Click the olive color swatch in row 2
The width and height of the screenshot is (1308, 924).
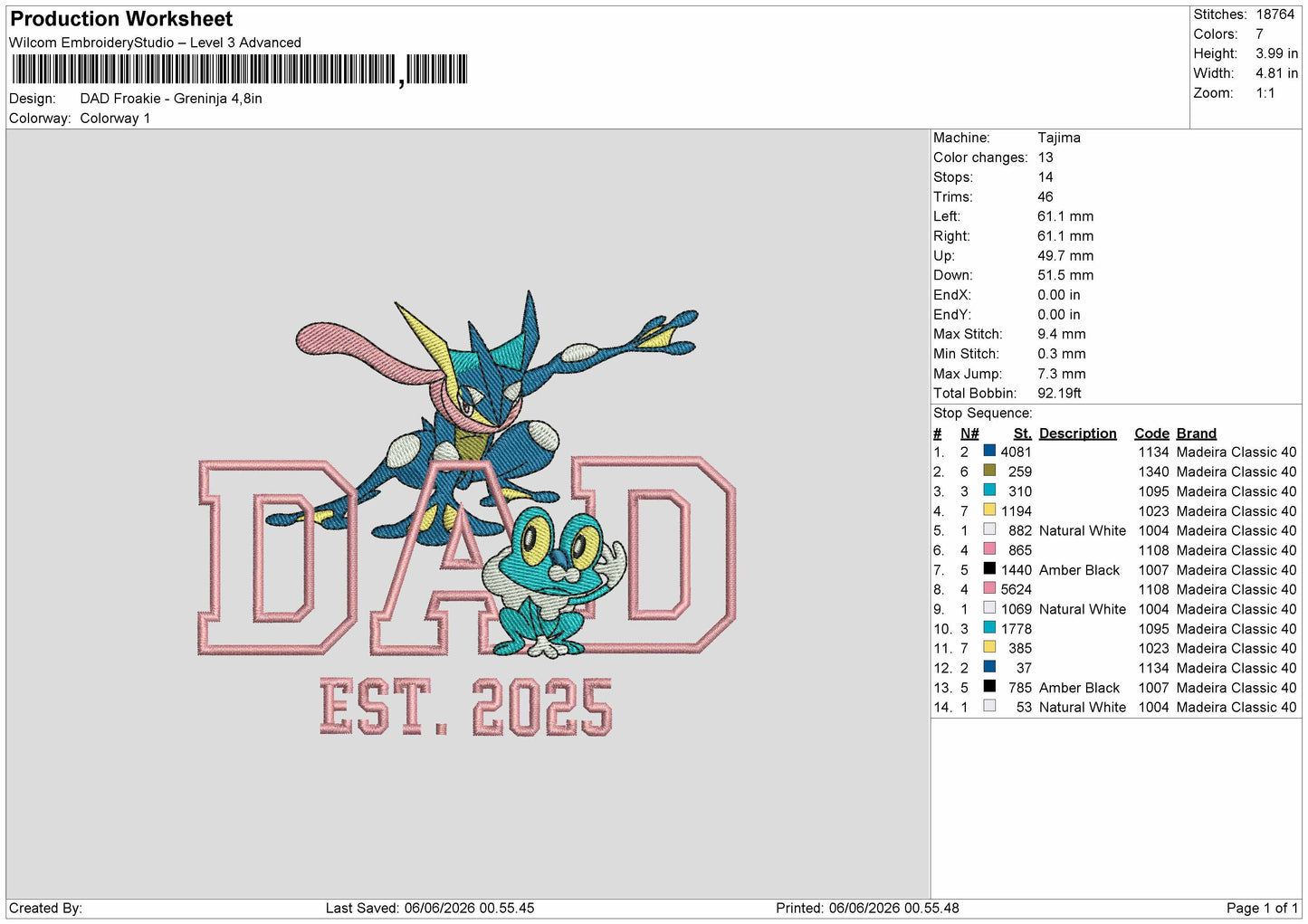(989, 471)
